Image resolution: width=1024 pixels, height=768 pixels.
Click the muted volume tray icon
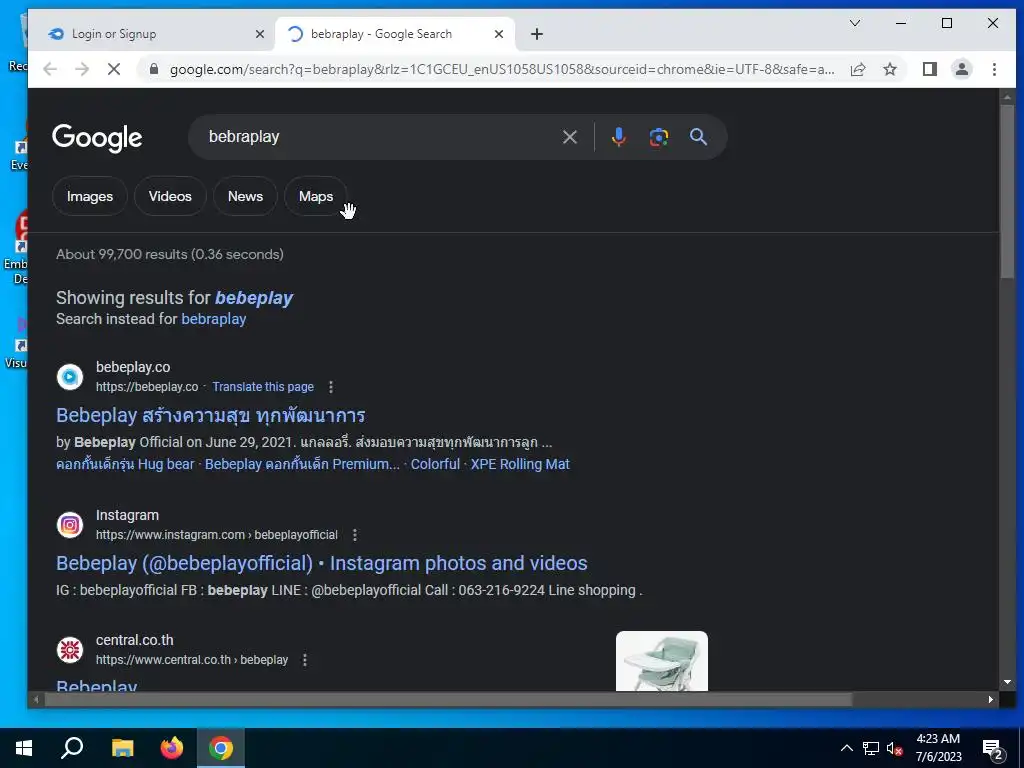tap(894, 748)
